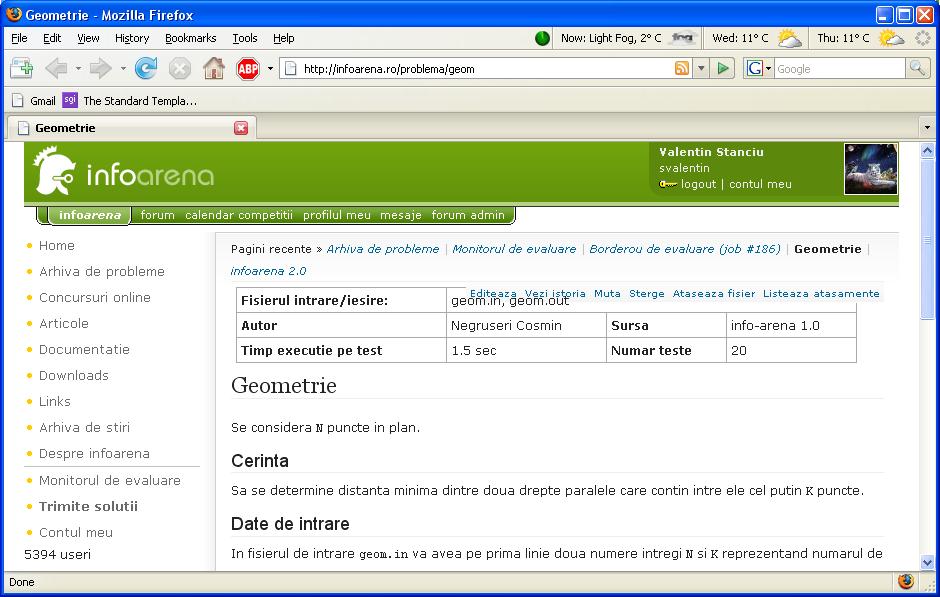The width and height of the screenshot is (940, 597).
Task: Open profilul meu link
Action: tap(336, 215)
